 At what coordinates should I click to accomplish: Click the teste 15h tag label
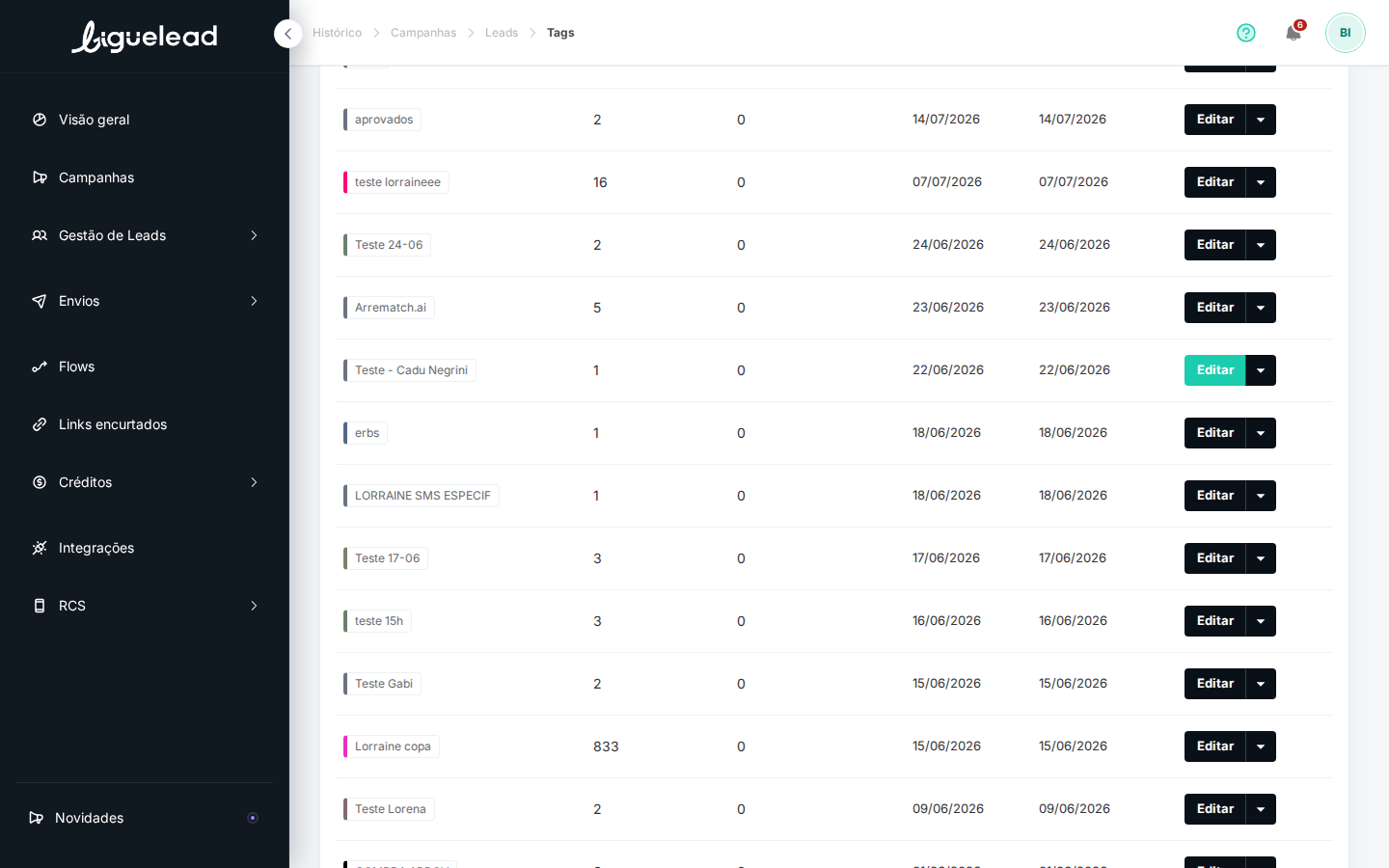tap(379, 621)
